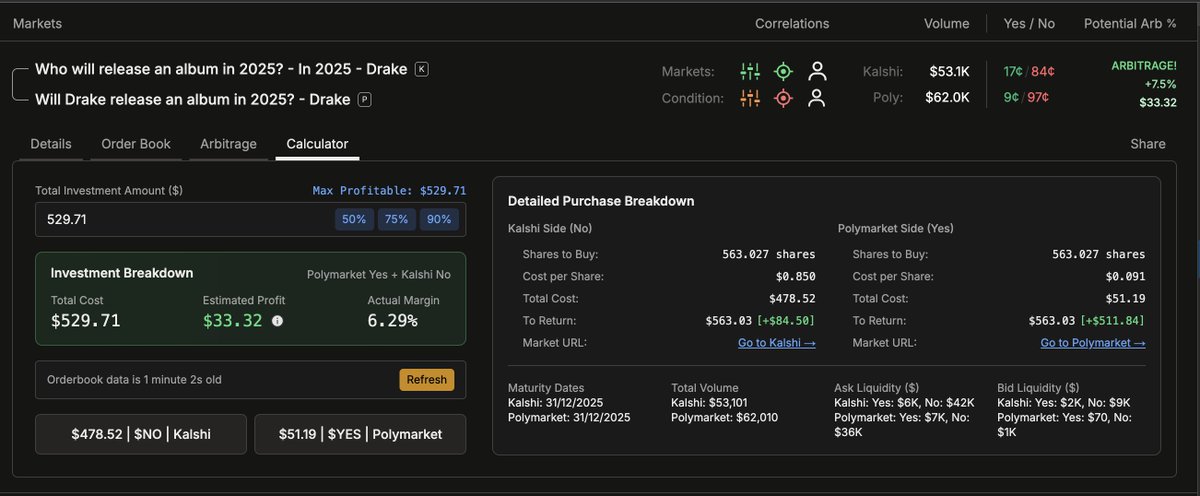Click the Poly volume $62.0K
The height and width of the screenshot is (496, 1200).
tap(948, 98)
